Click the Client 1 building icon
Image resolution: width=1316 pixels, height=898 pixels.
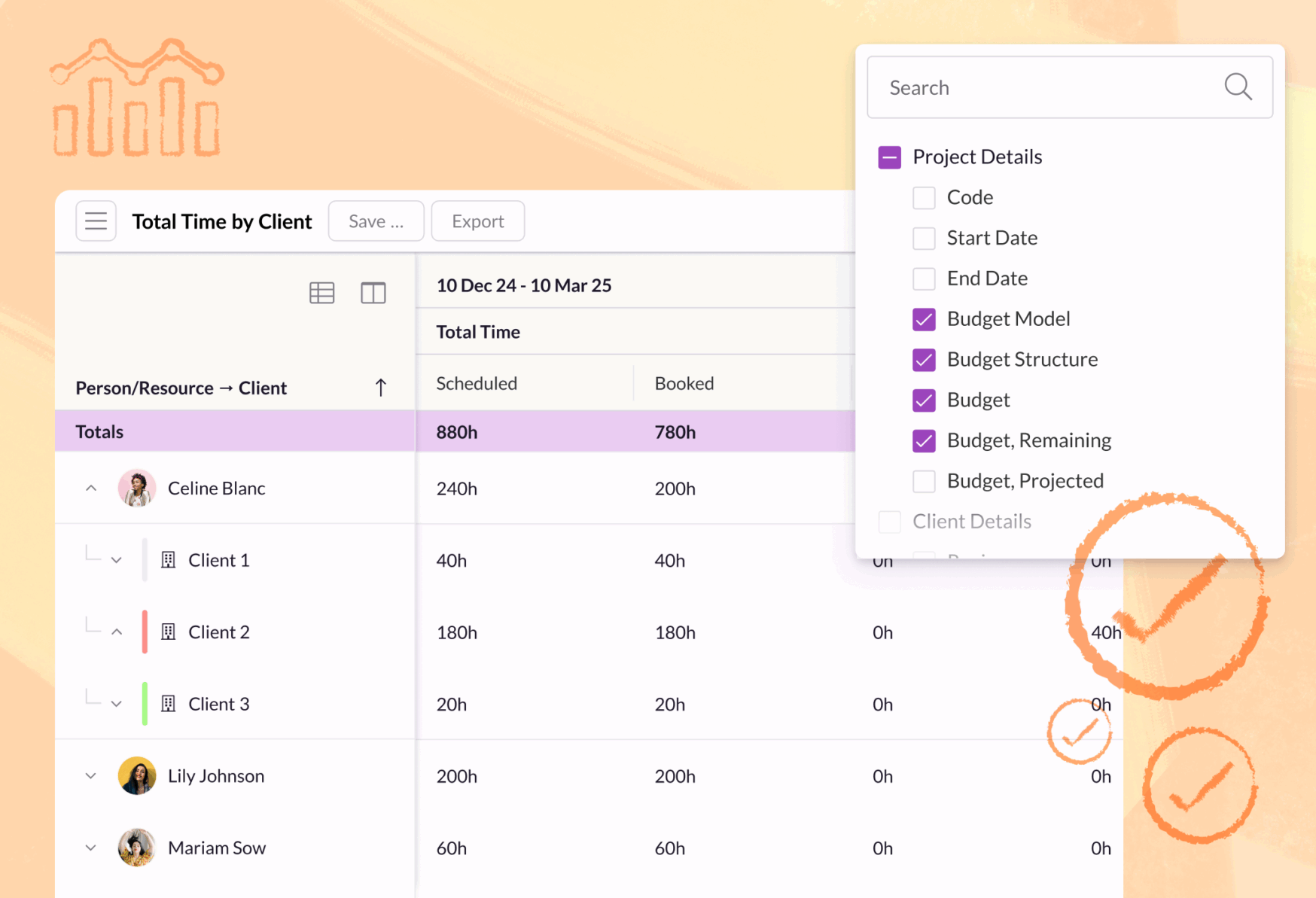[x=169, y=560]
